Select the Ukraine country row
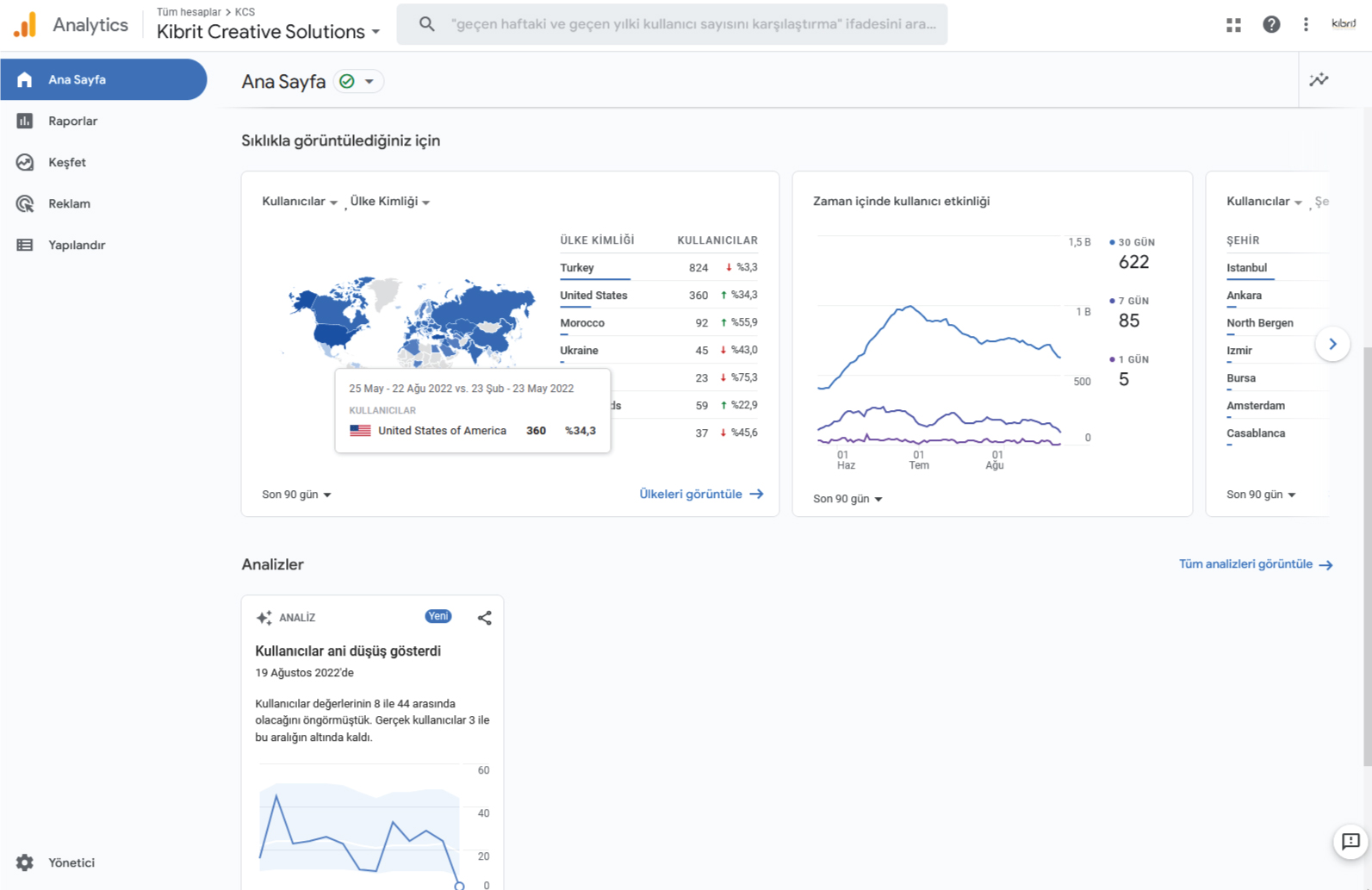Image resolution: width=1372 pixels, height=890 pixels. 659,351
